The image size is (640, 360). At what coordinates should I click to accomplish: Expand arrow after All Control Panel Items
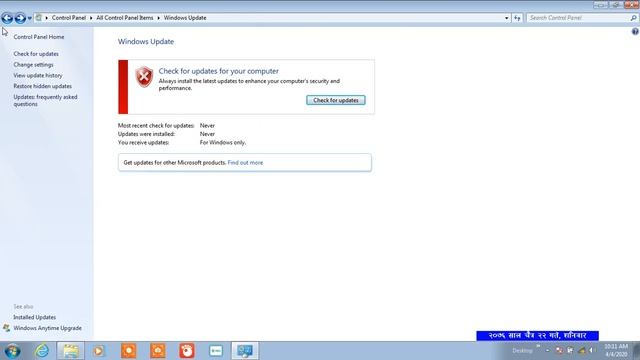[x=158, y=18]
